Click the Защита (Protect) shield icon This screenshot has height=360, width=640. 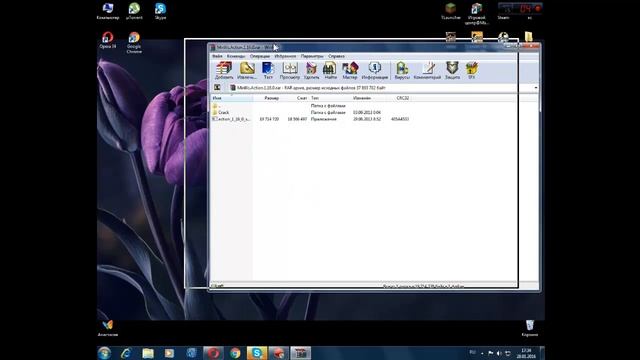pos(452,71)
